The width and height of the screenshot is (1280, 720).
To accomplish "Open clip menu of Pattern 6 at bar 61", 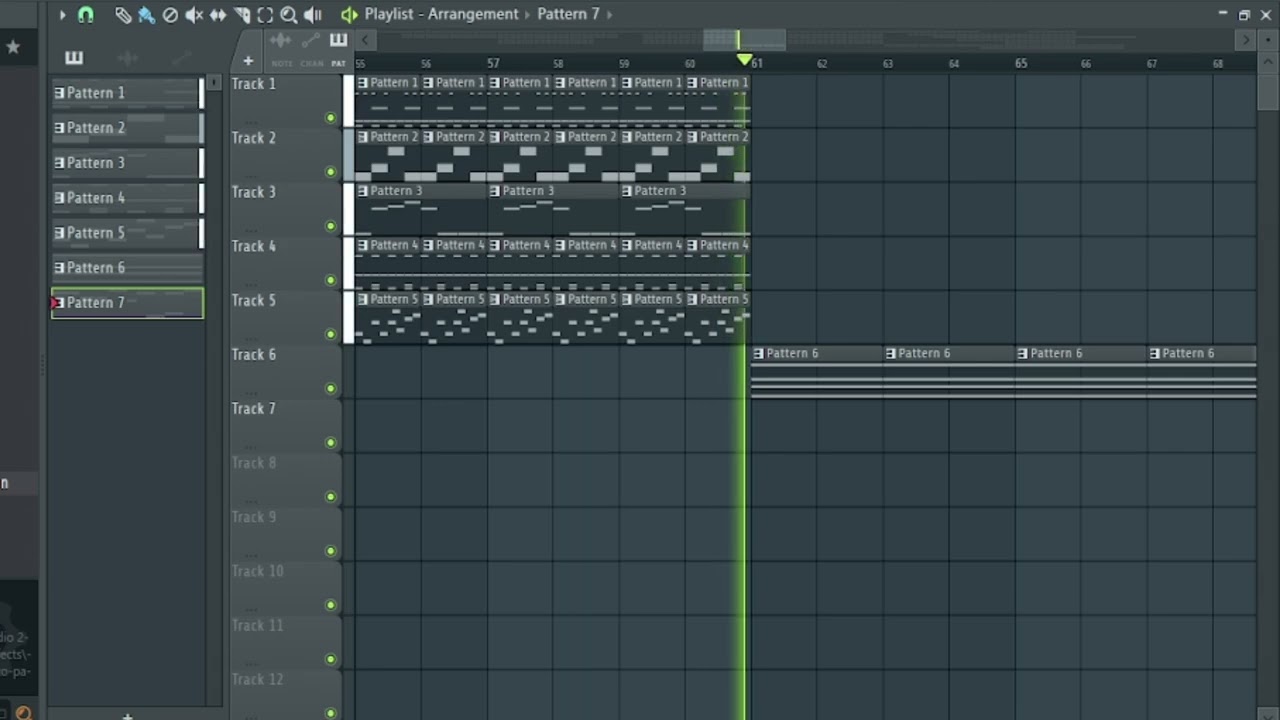I will [758, 353].
